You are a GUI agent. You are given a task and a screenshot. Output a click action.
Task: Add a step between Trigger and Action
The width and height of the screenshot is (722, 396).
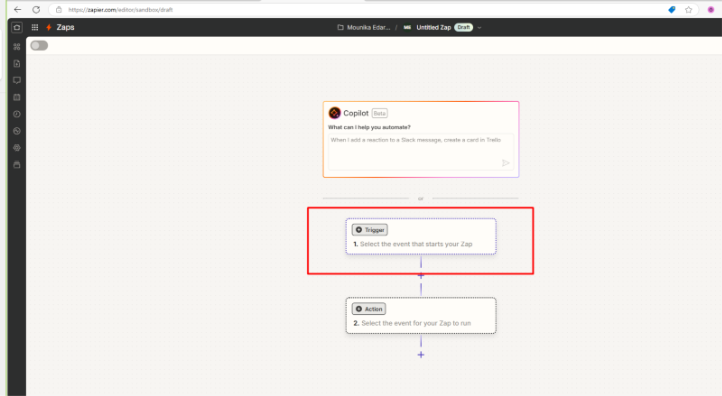click(420, 275)
